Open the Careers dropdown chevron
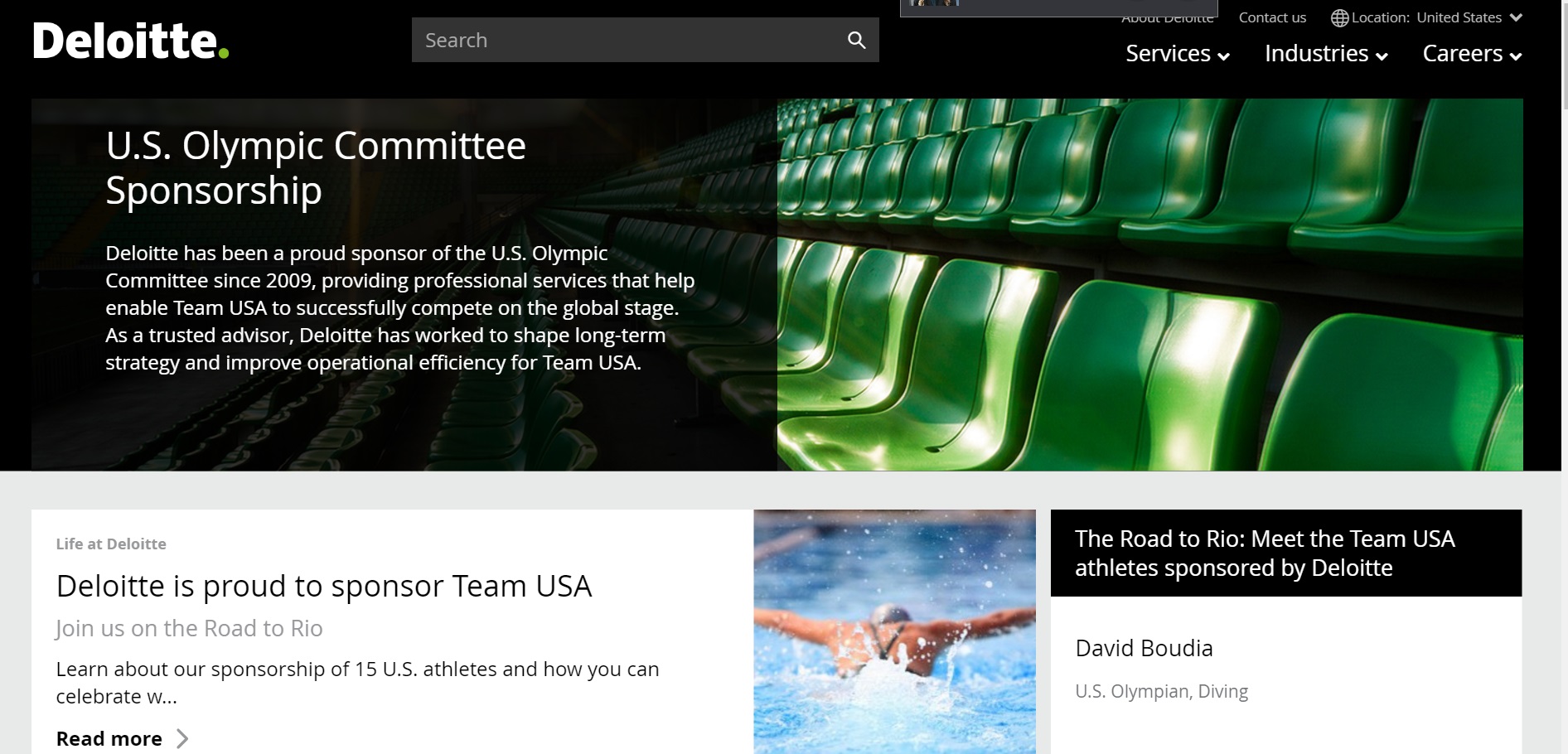1568x754 pixels. click(x=1516, y=56)
